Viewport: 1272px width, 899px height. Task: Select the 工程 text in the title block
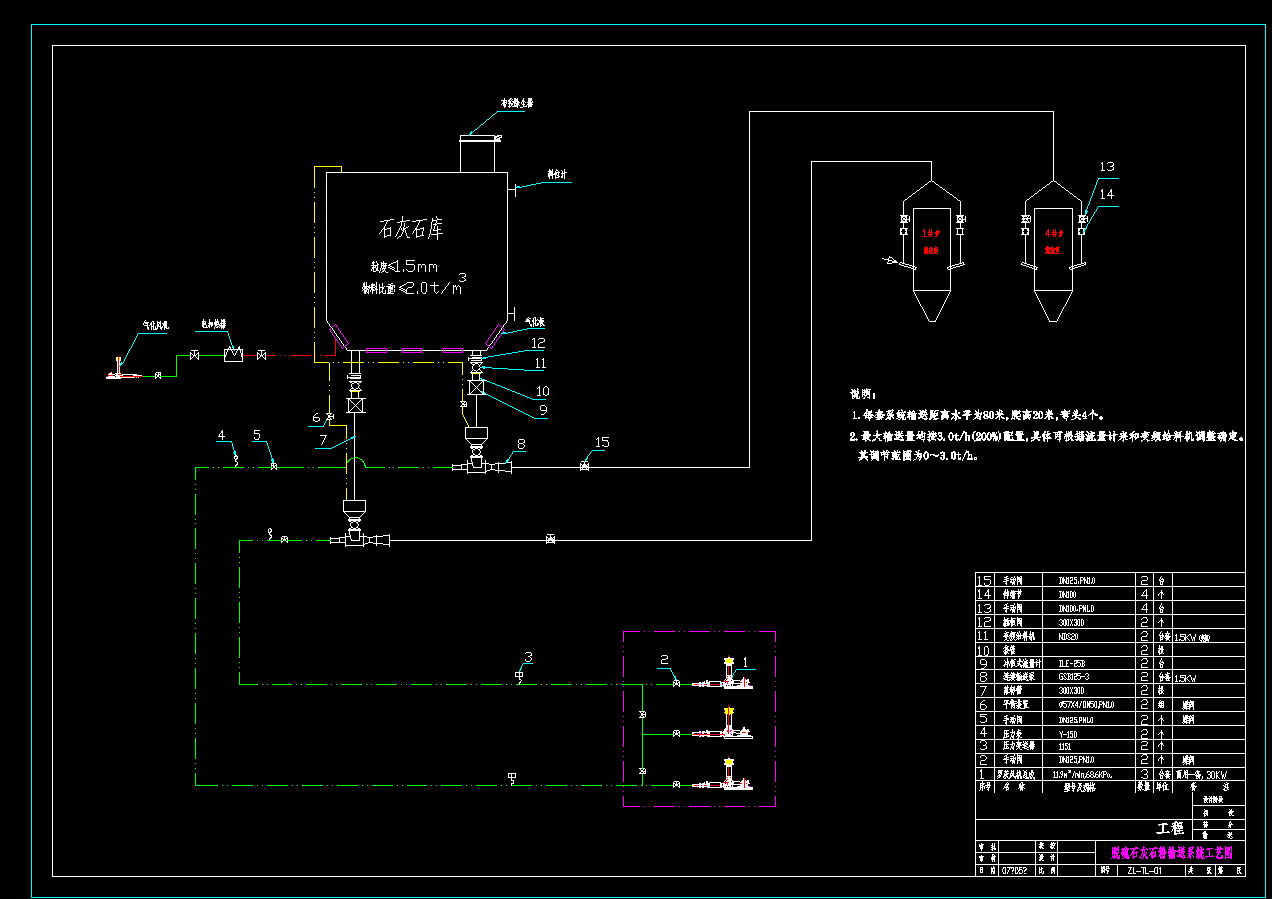1170,829
